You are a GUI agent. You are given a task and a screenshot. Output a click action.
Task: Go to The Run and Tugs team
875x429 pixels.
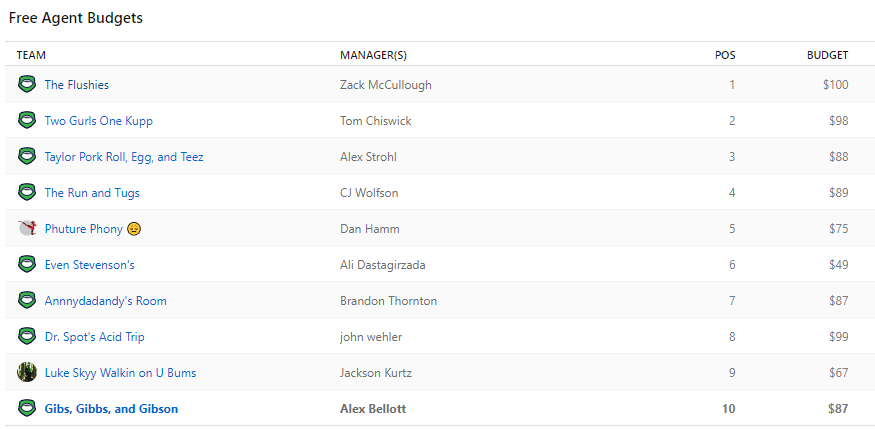point(92,193)
